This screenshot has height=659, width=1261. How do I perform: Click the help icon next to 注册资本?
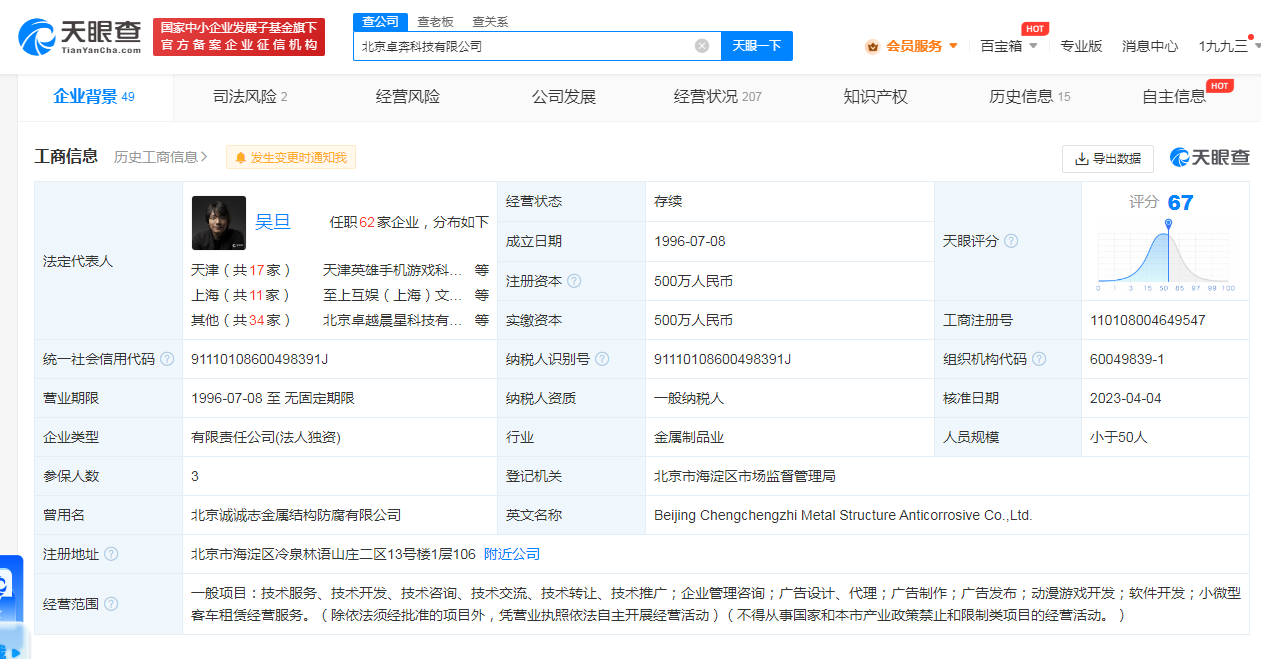click(x=574, y=281)
